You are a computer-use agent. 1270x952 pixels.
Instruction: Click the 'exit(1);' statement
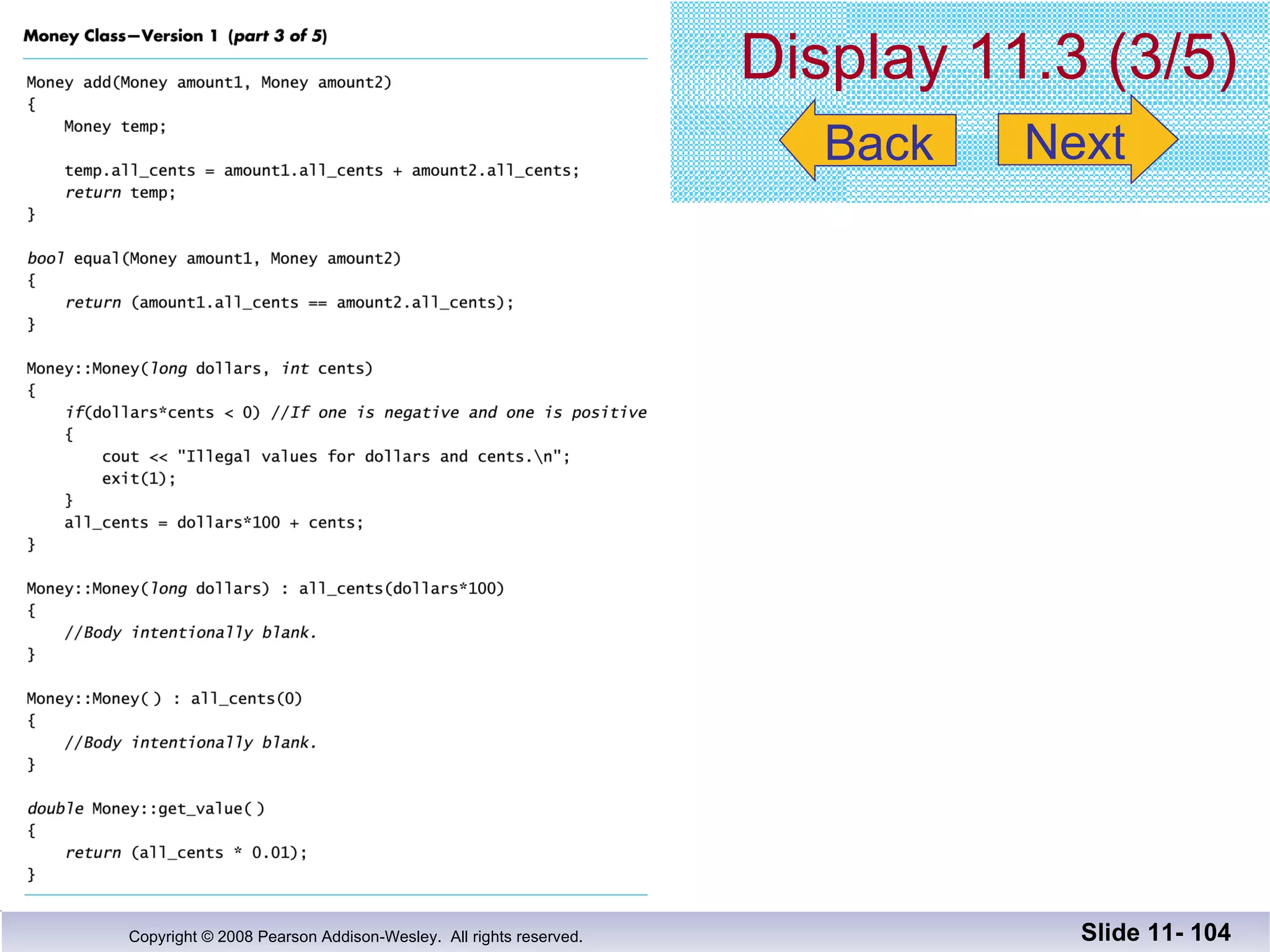(x=139, y=478)
